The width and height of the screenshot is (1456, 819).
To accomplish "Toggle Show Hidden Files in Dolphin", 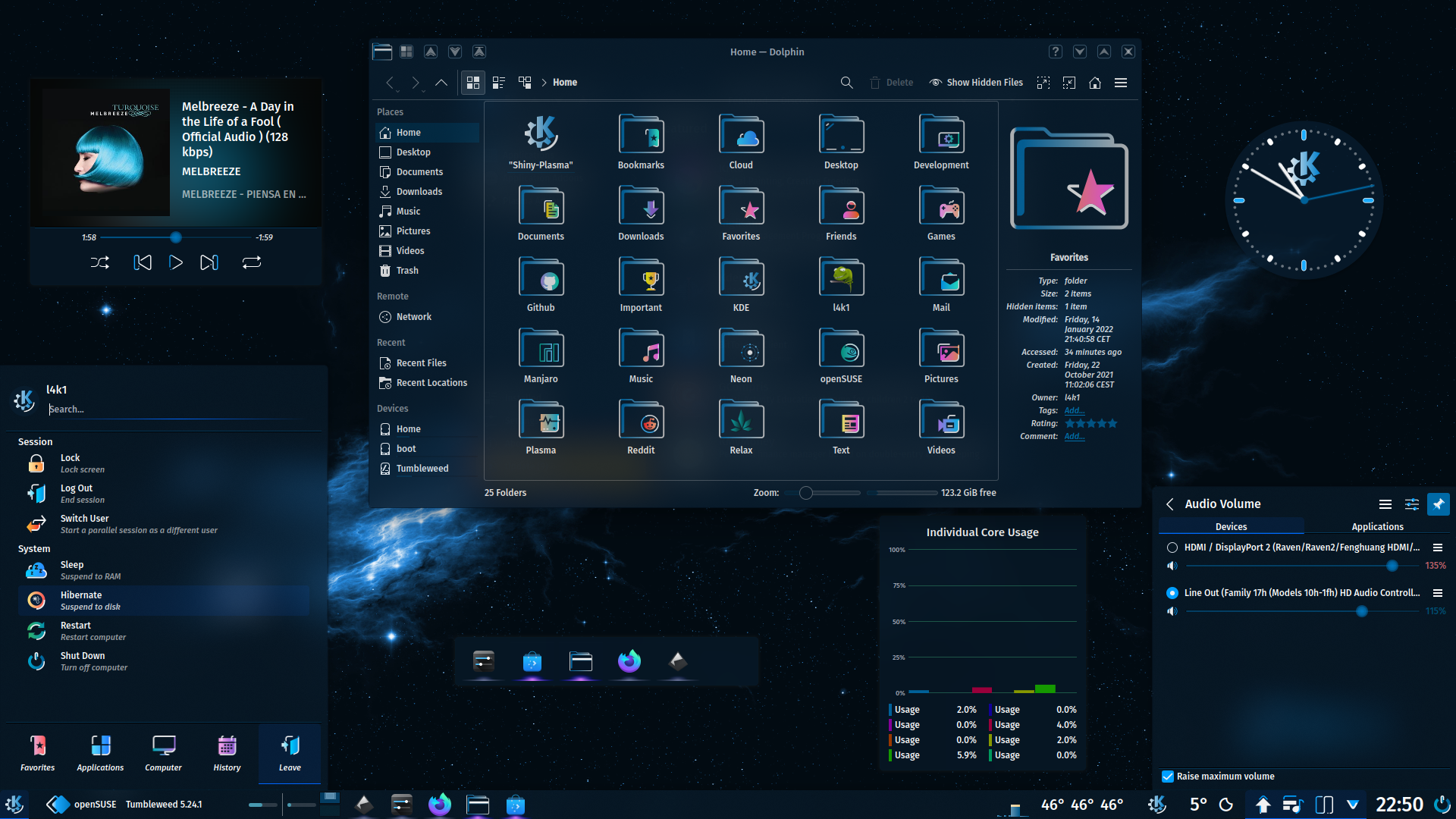I will coord(977,83).
